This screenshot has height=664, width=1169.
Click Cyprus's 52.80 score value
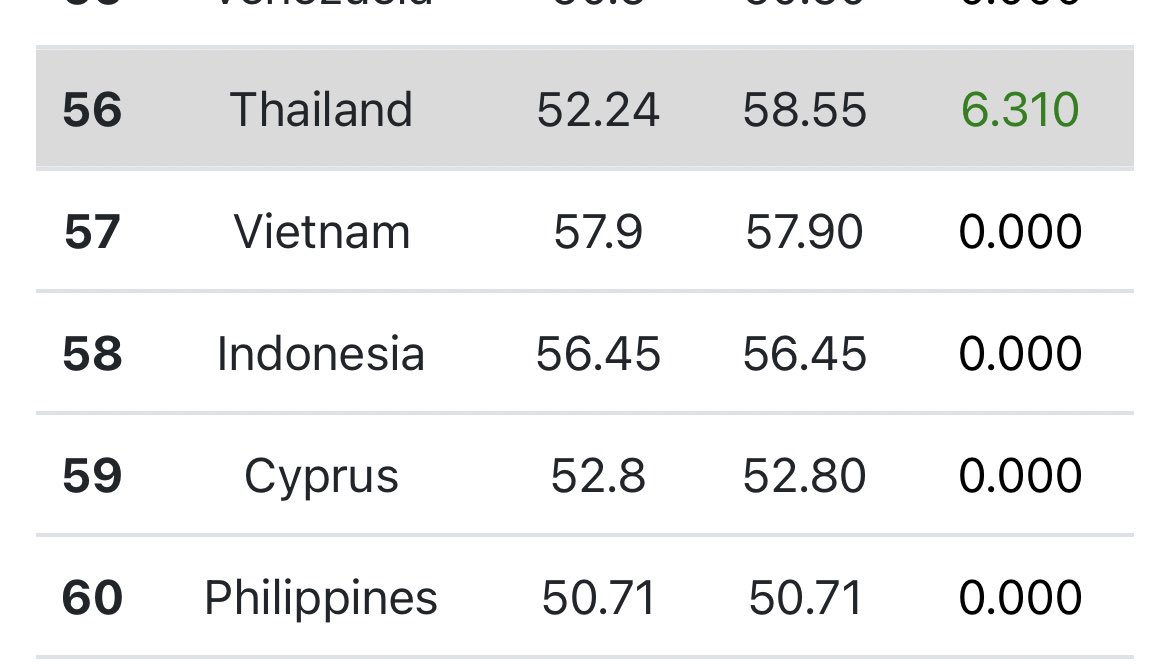tap(804, 476)
